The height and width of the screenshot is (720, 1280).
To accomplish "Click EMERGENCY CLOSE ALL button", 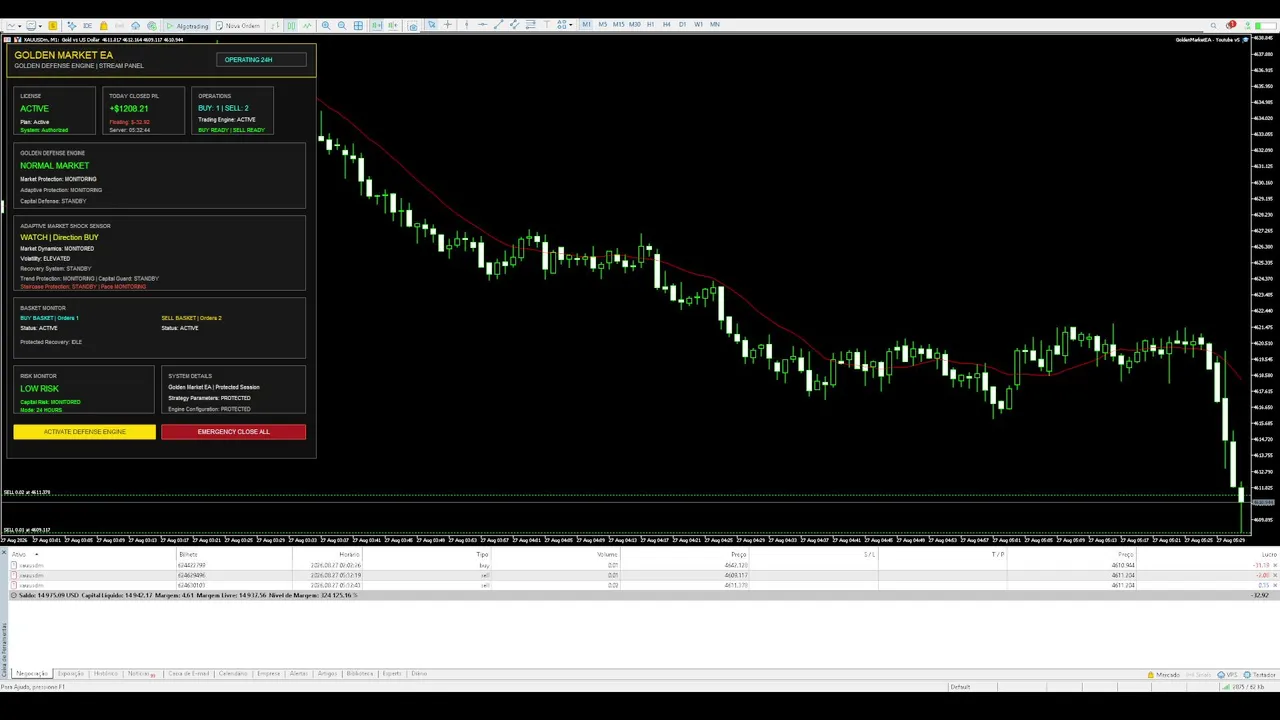I will click(233, 432).
